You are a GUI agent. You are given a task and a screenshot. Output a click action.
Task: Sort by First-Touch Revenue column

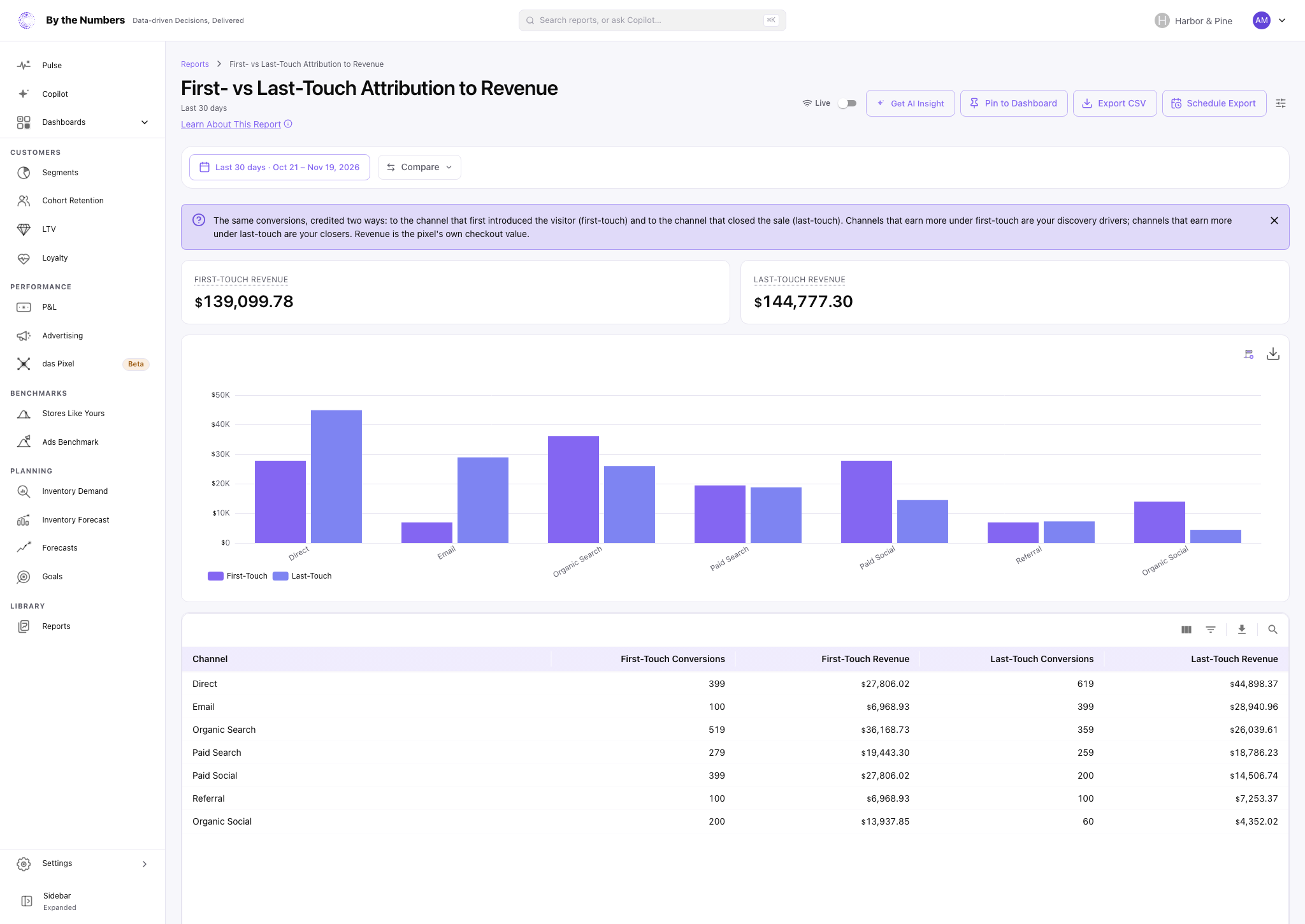[865, 659]
